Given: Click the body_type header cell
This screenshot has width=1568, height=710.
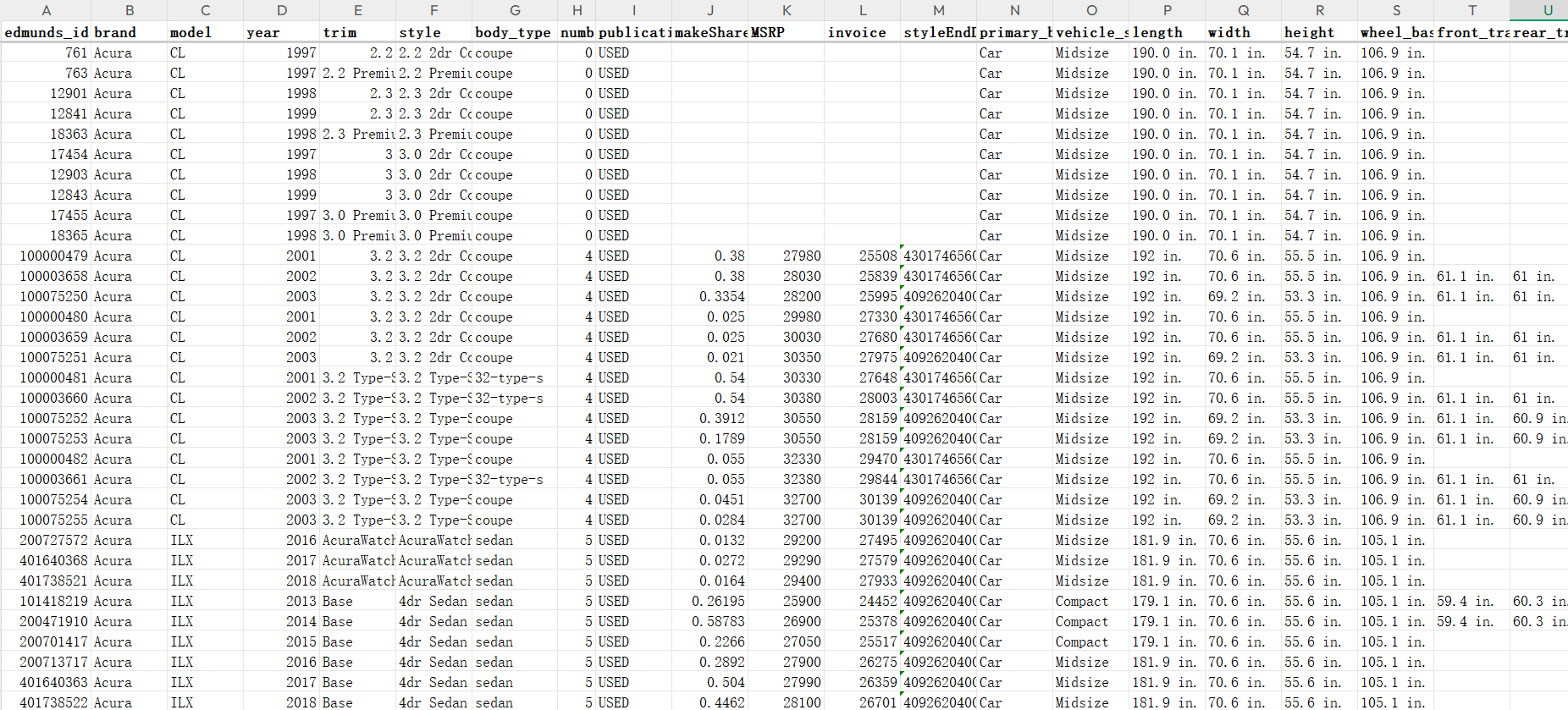Looking at the screenshot, I should [514, 32].
